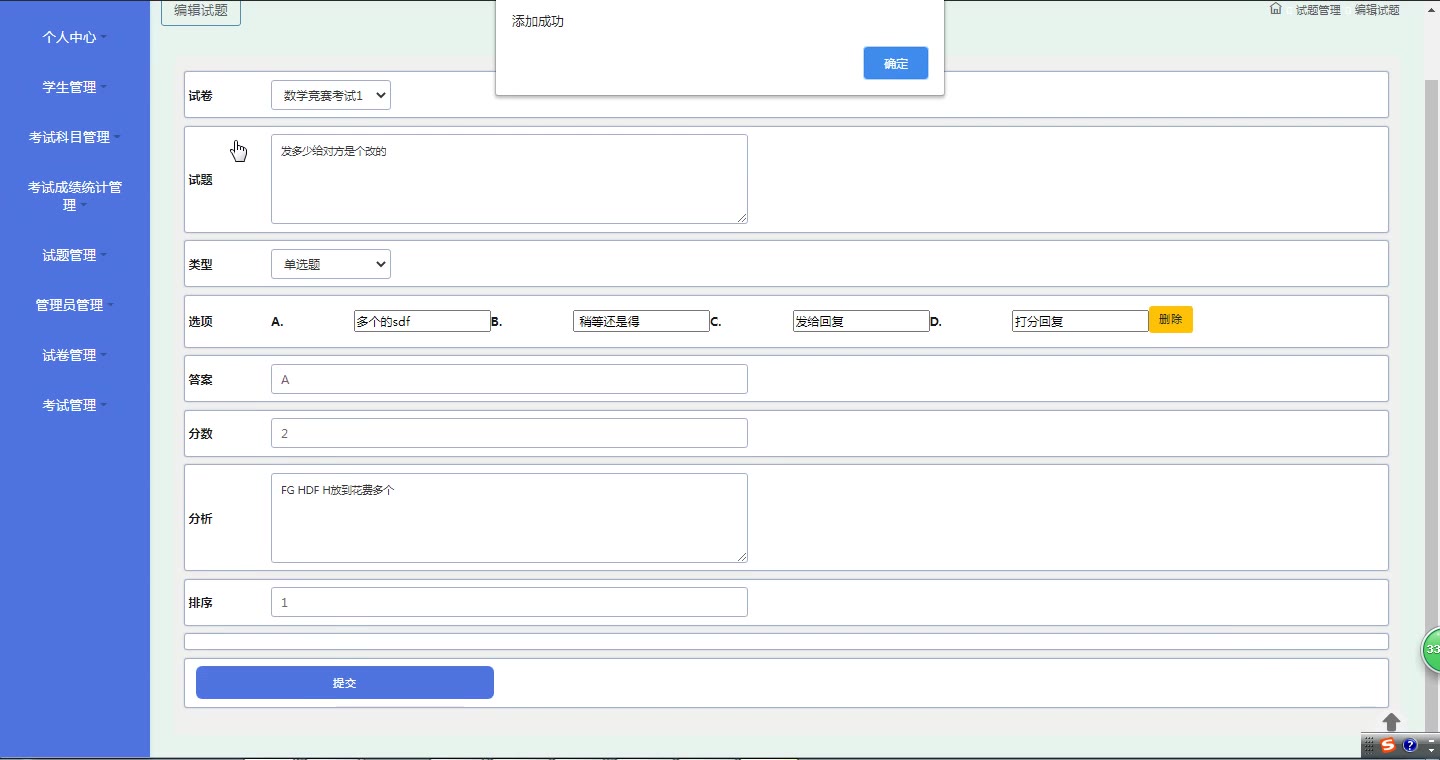The height and width of the screenshot is (760, 1440).
Task: Open the 类型 dropdown showing 单选题
Action: 331,264
